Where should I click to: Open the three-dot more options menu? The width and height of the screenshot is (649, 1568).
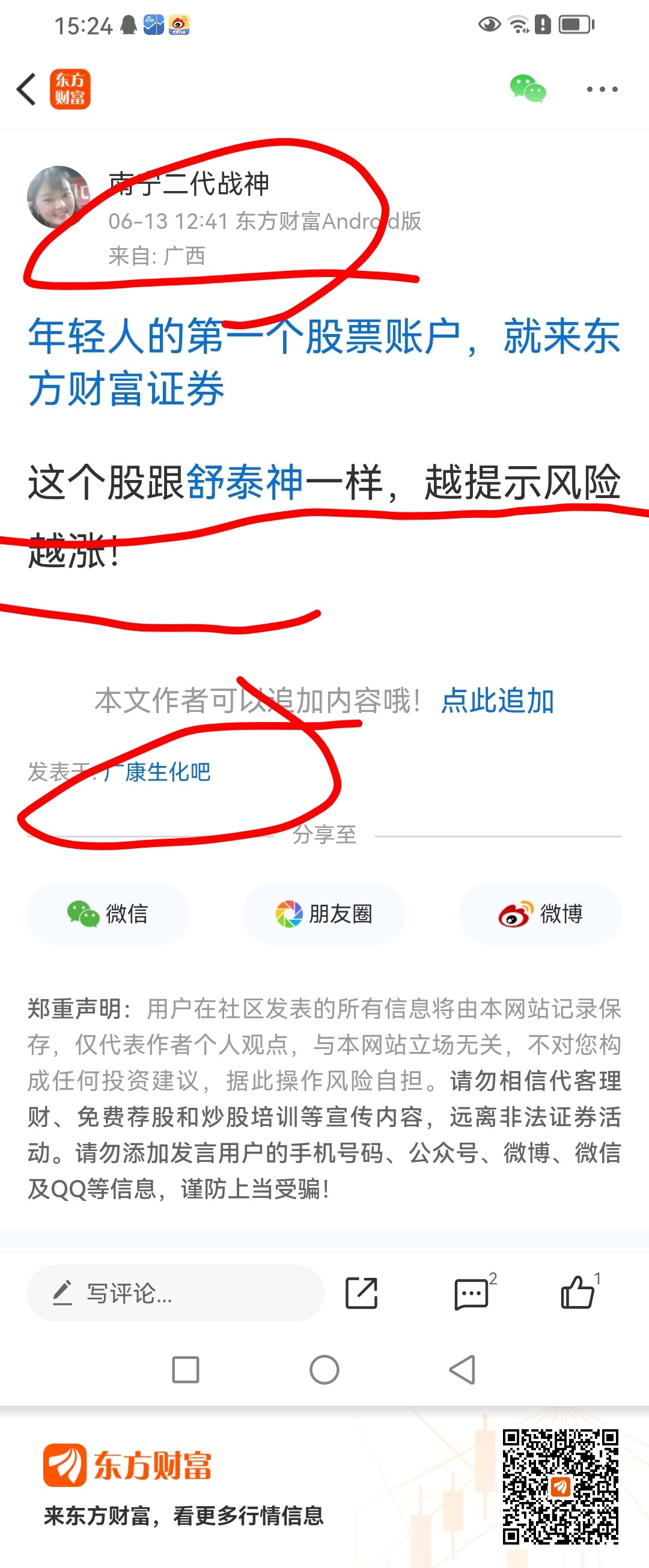[602, 90]
